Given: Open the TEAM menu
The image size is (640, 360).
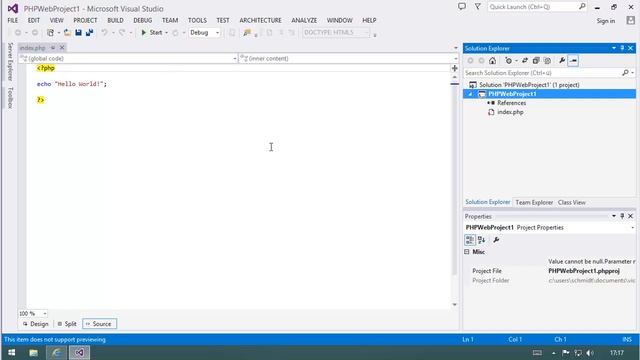Looking at the screenshot, I should pyautogui.click(x=170, y=20).
